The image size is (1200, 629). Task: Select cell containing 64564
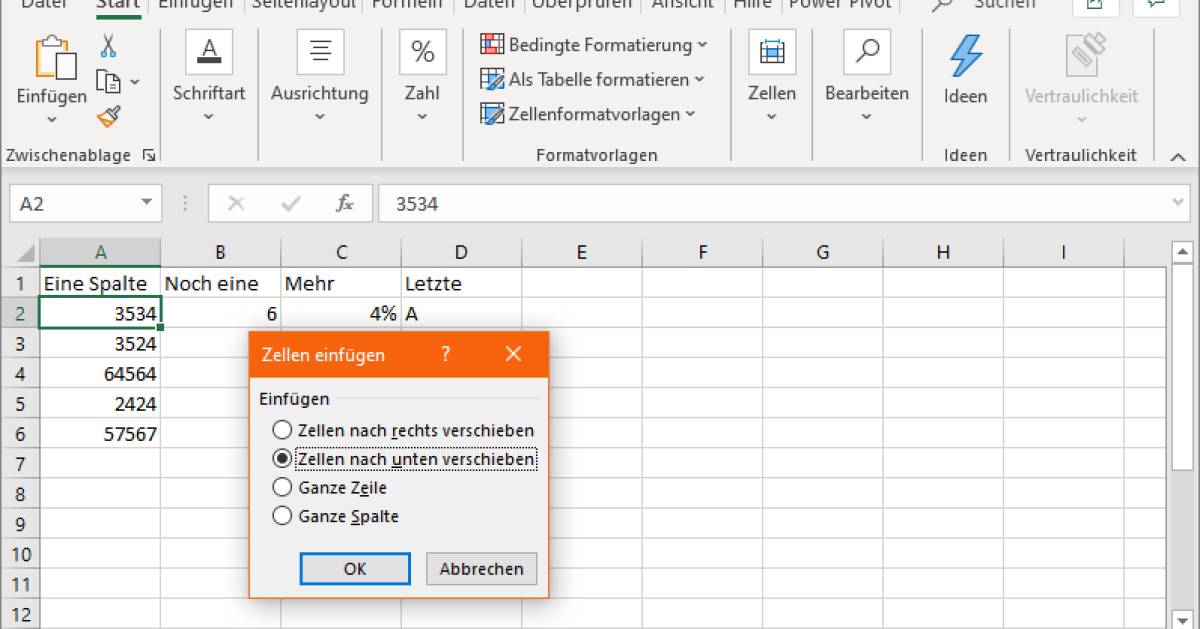tap(100, 374)
